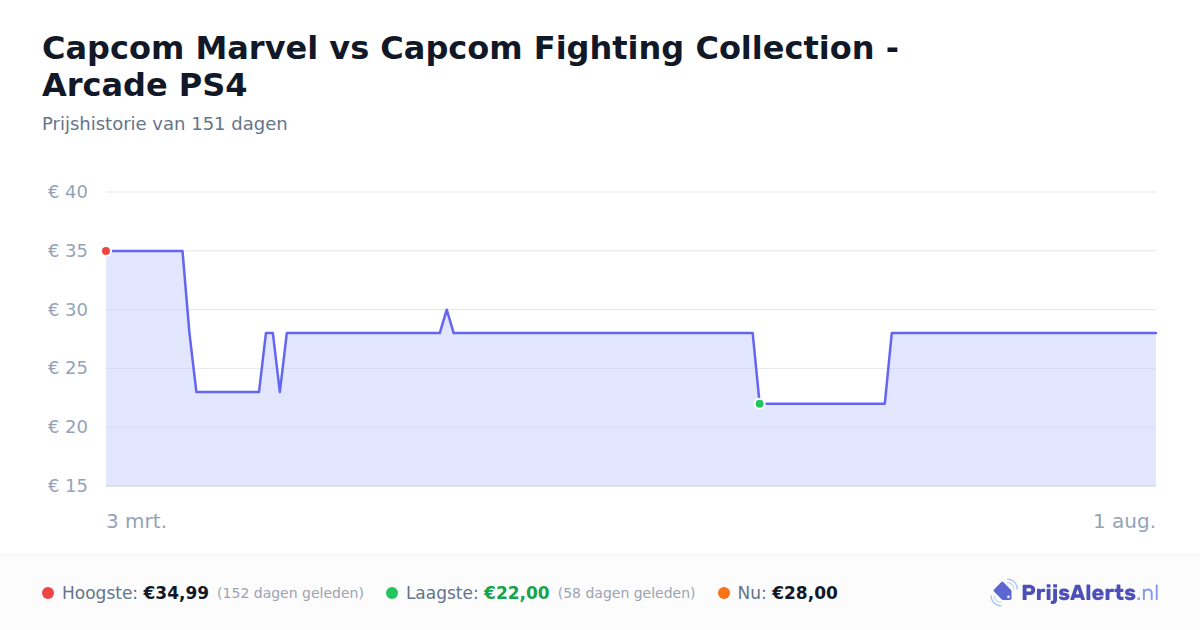Click the Prijshistorie van 151 dagen subtitle
Screen dimensions: 1200x630
(165, 124)
